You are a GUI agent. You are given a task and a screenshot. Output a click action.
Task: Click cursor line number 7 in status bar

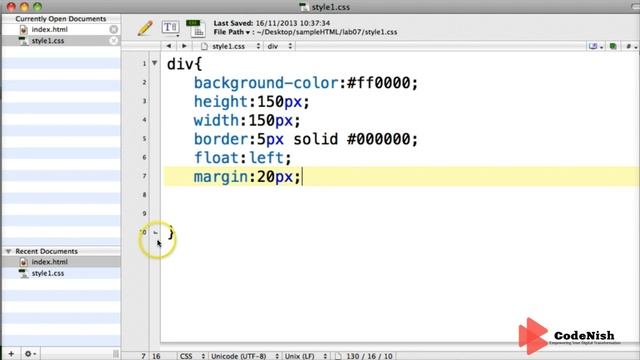143,356
